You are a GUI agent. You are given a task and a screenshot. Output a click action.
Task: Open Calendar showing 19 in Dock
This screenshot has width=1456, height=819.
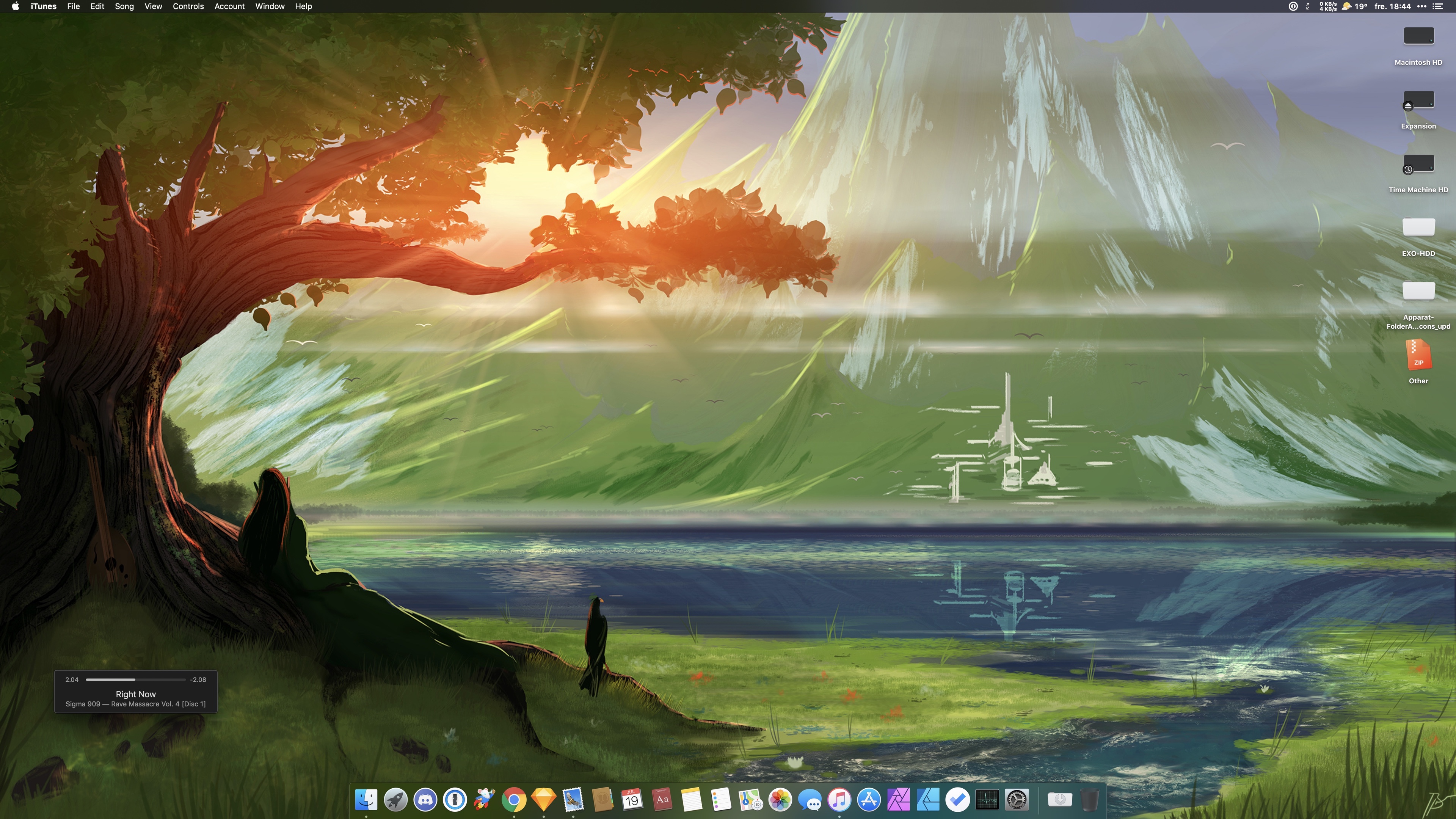pos(632,800)
